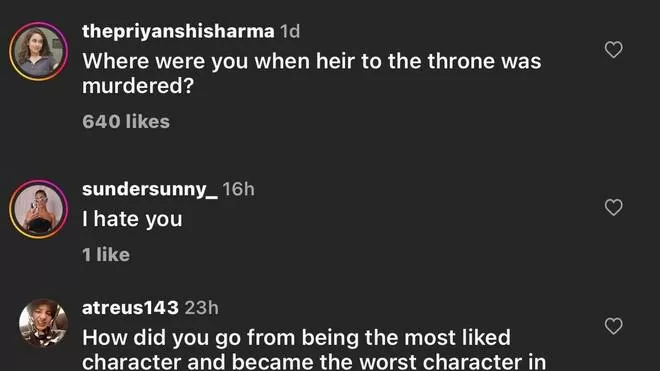This screenshot has width=660, height=371.
Task: Tap the heart on atreus143's comment
Action: click(x=613, y=326)
